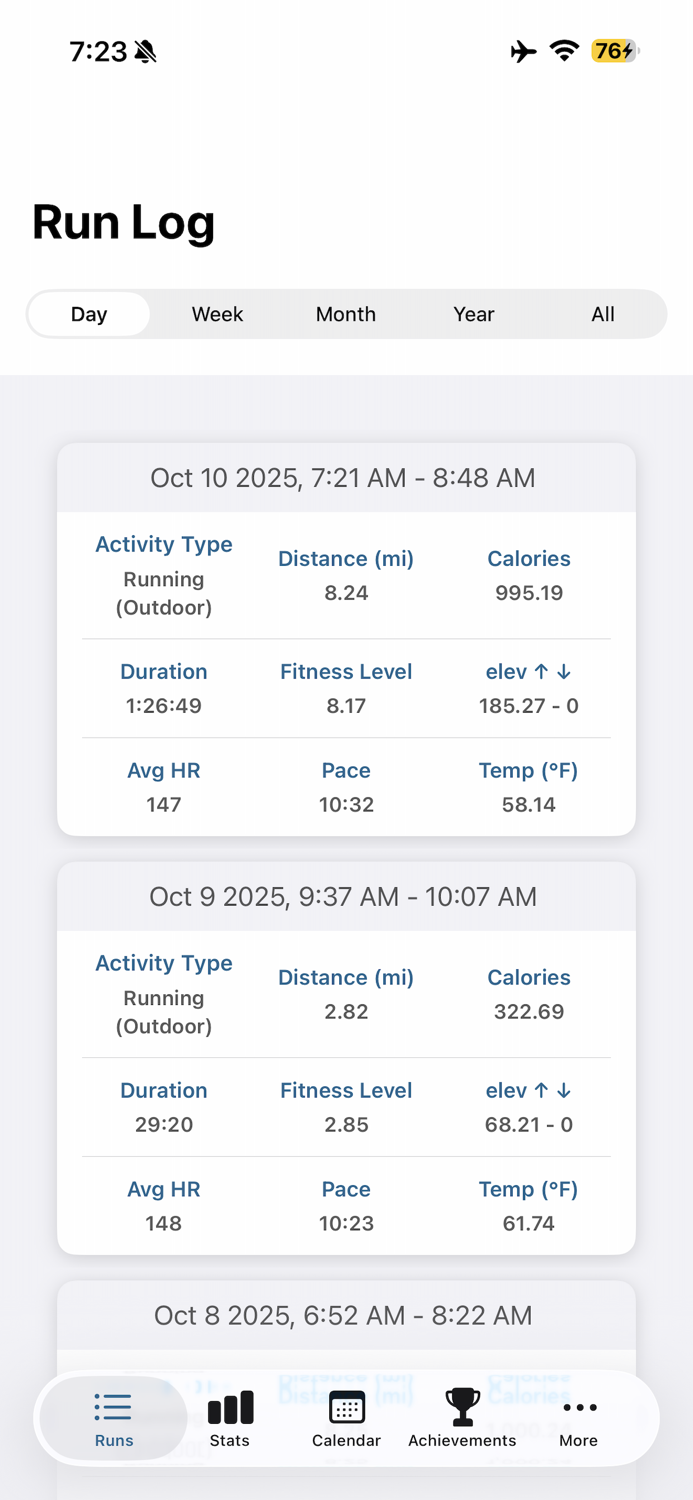This screenshot has height=1500, width=693.
Task: Click the elevation up/down arrows header
Action: pos(528,672)
